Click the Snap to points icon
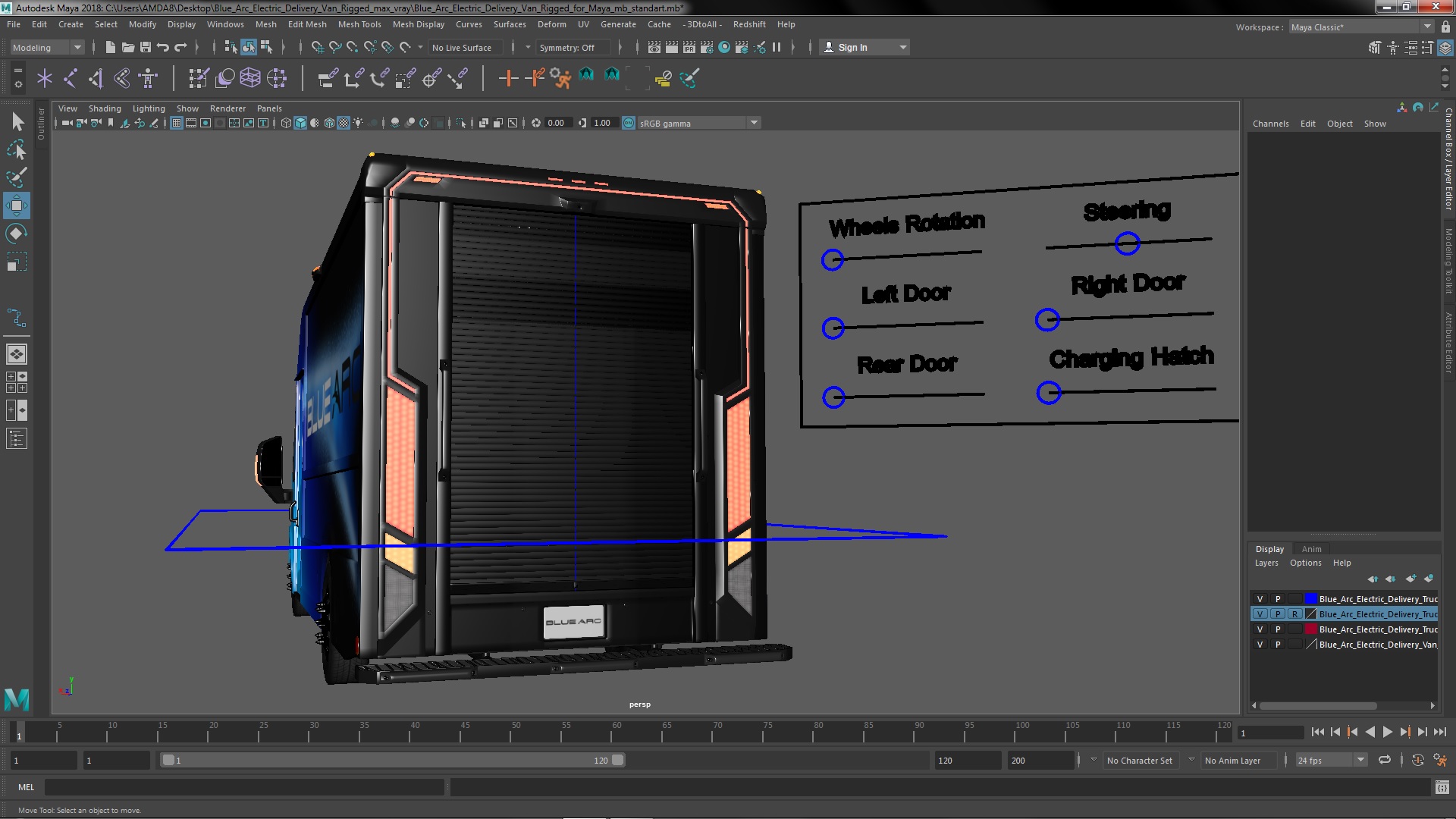Viewport: 1456px width, 819px height. click(353, 47)
